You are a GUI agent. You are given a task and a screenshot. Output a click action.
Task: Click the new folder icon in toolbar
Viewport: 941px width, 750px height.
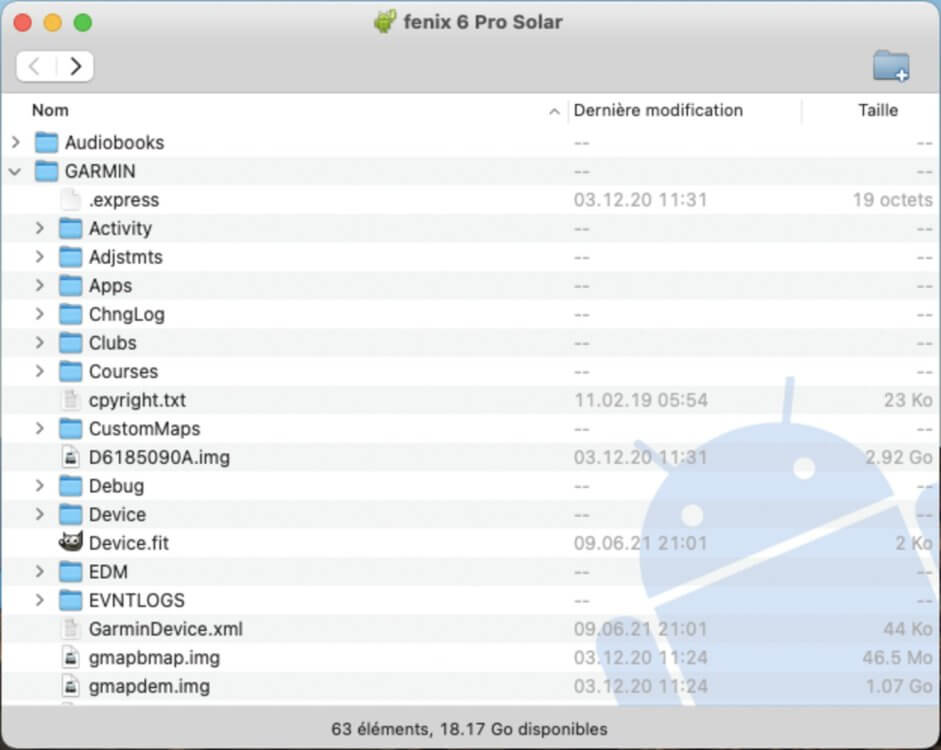click(x=891, y=65)
